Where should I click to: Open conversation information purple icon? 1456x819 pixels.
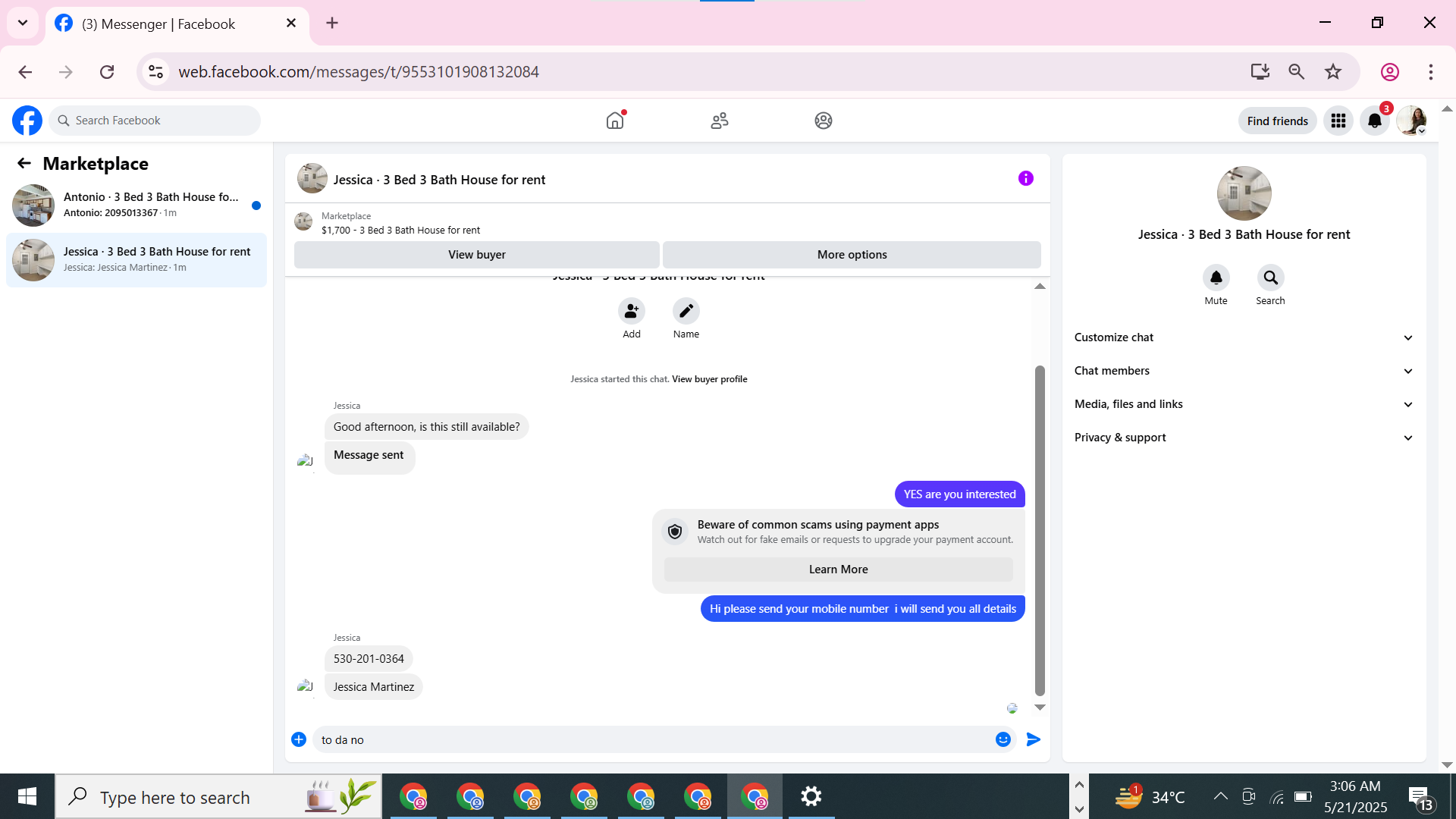tap(1026, 178)
